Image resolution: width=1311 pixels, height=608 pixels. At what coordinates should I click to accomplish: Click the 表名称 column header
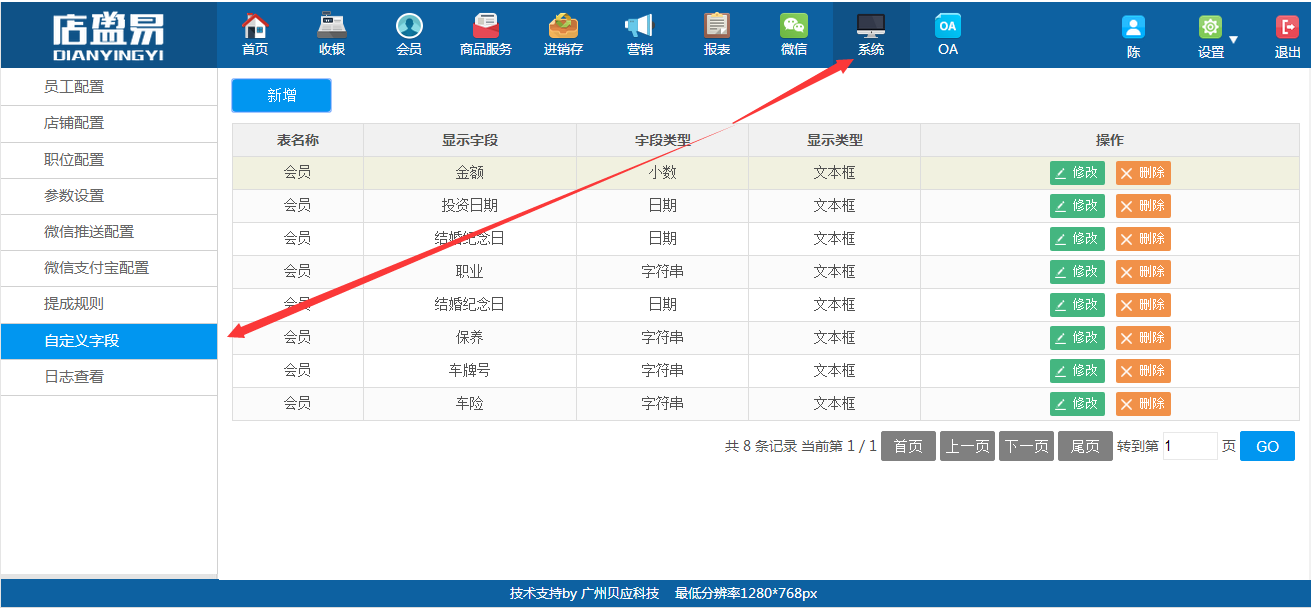[x=298, y=140]
